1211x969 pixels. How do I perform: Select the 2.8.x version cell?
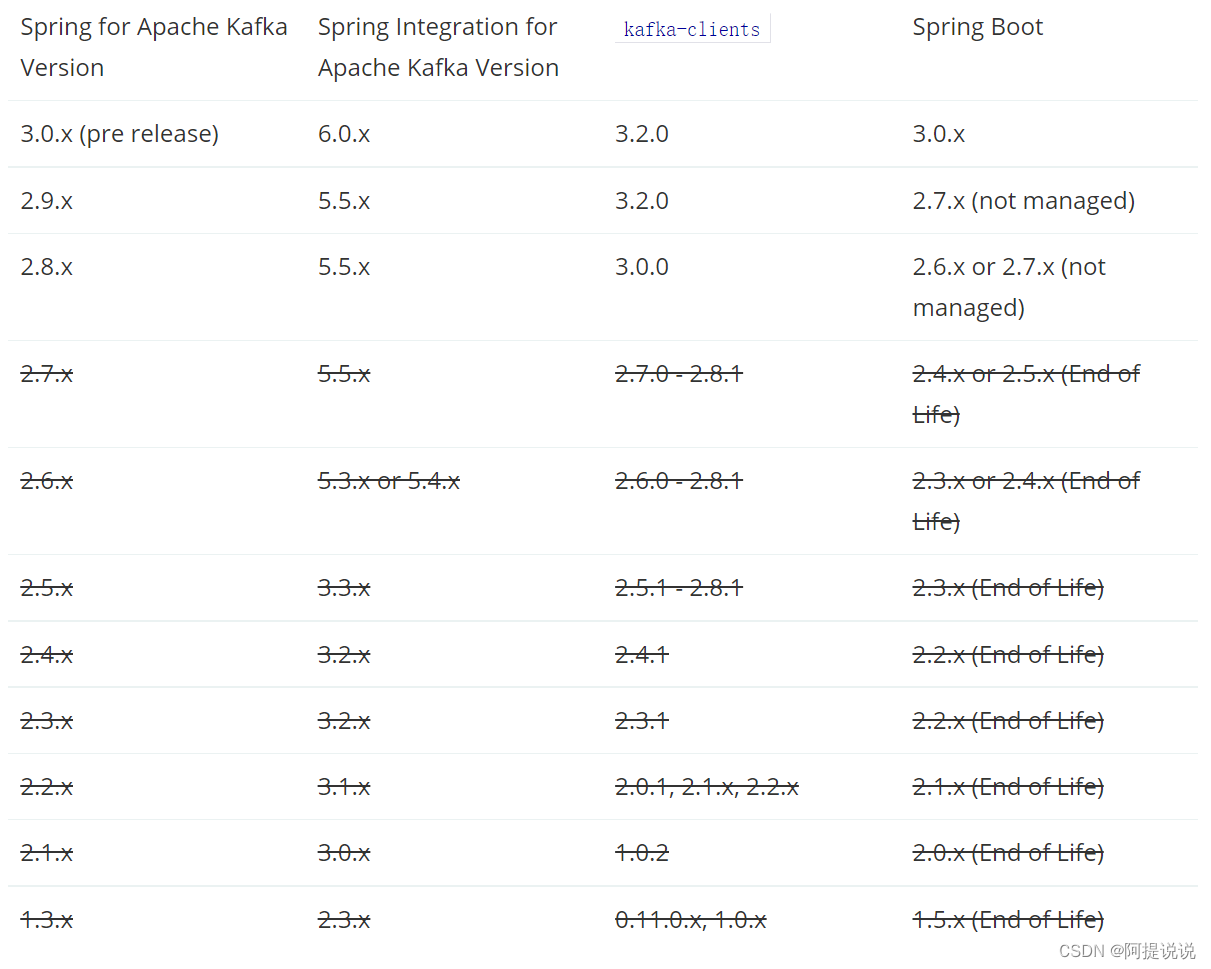(47, 267)
